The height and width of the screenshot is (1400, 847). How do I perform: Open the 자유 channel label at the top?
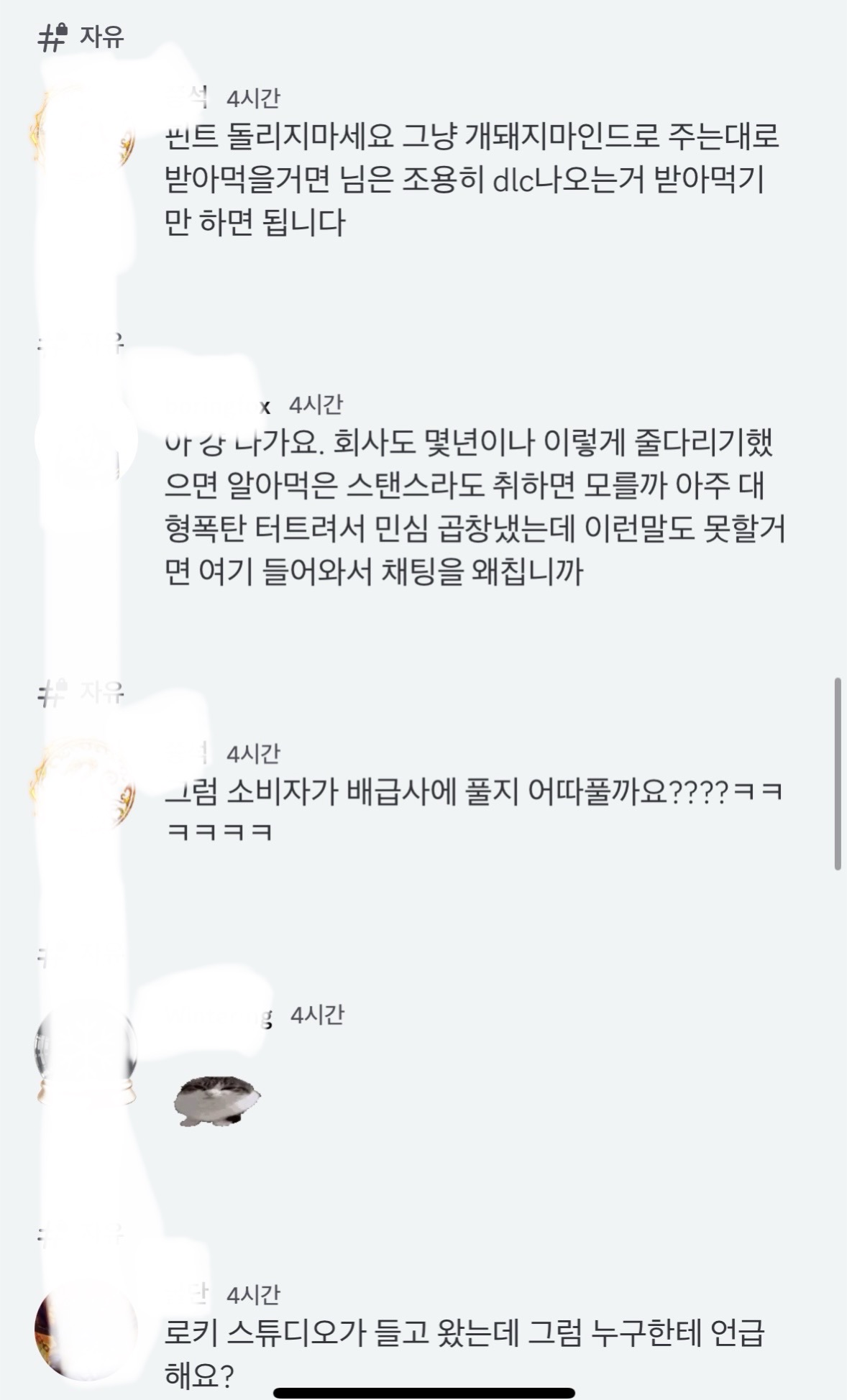tap(101, 37)
